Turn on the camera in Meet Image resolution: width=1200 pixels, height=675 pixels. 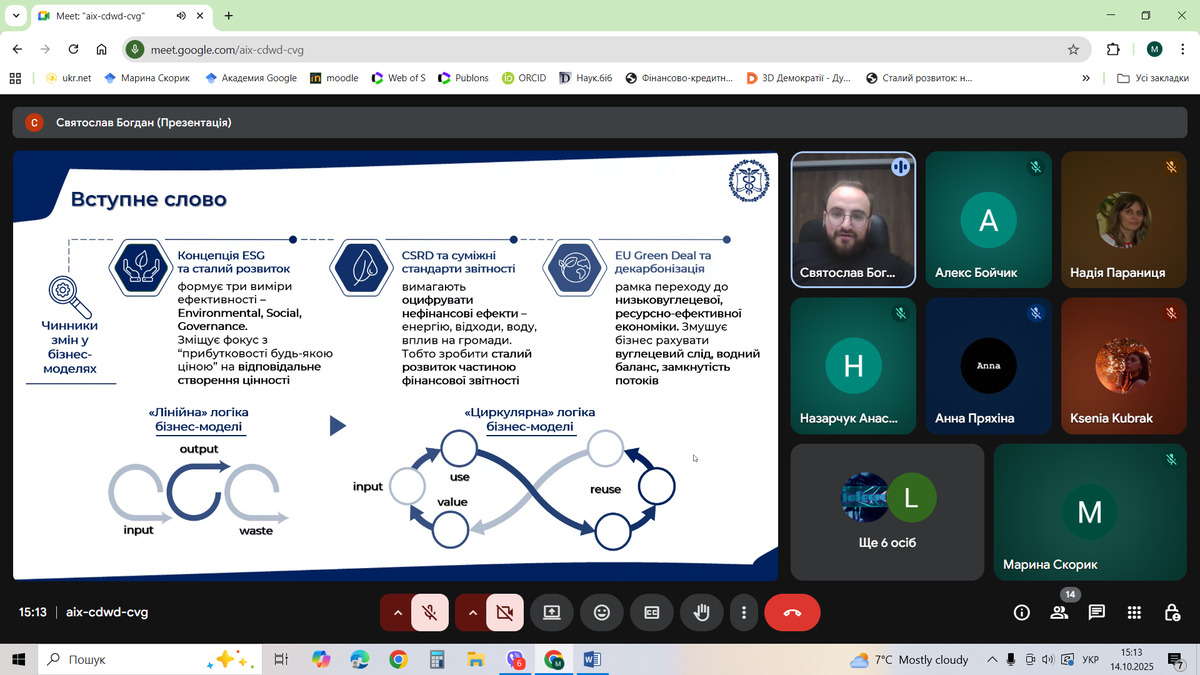pos(505,613)
